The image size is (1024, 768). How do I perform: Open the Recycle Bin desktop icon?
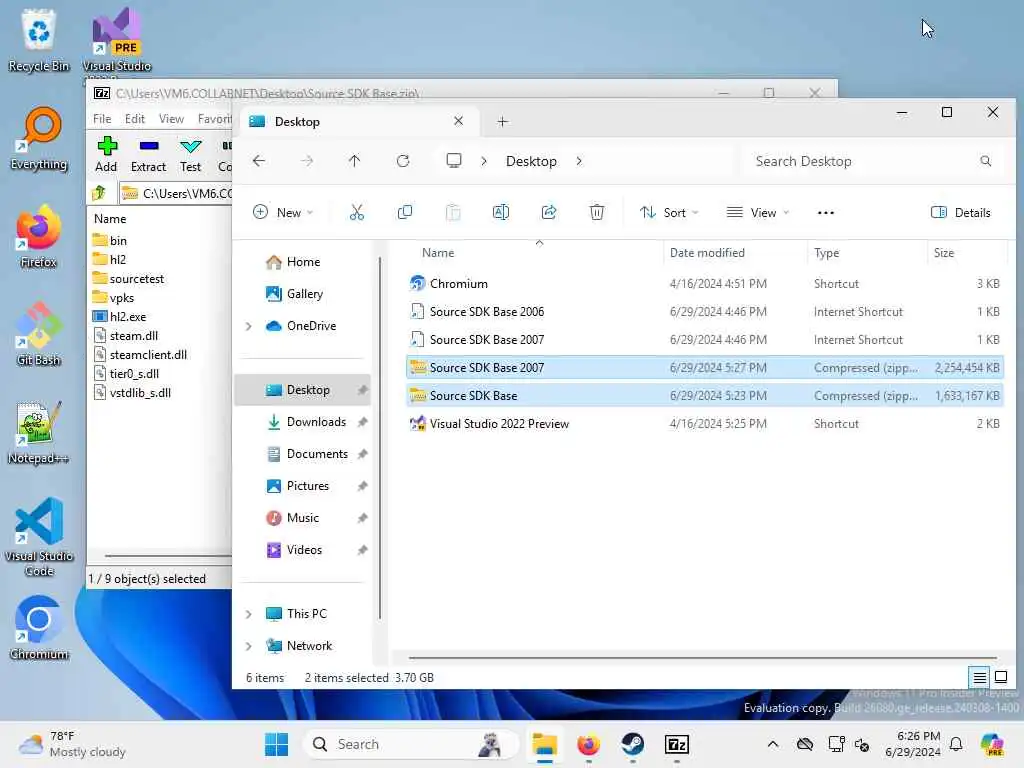pyautogui.click(x=39, y=40)
